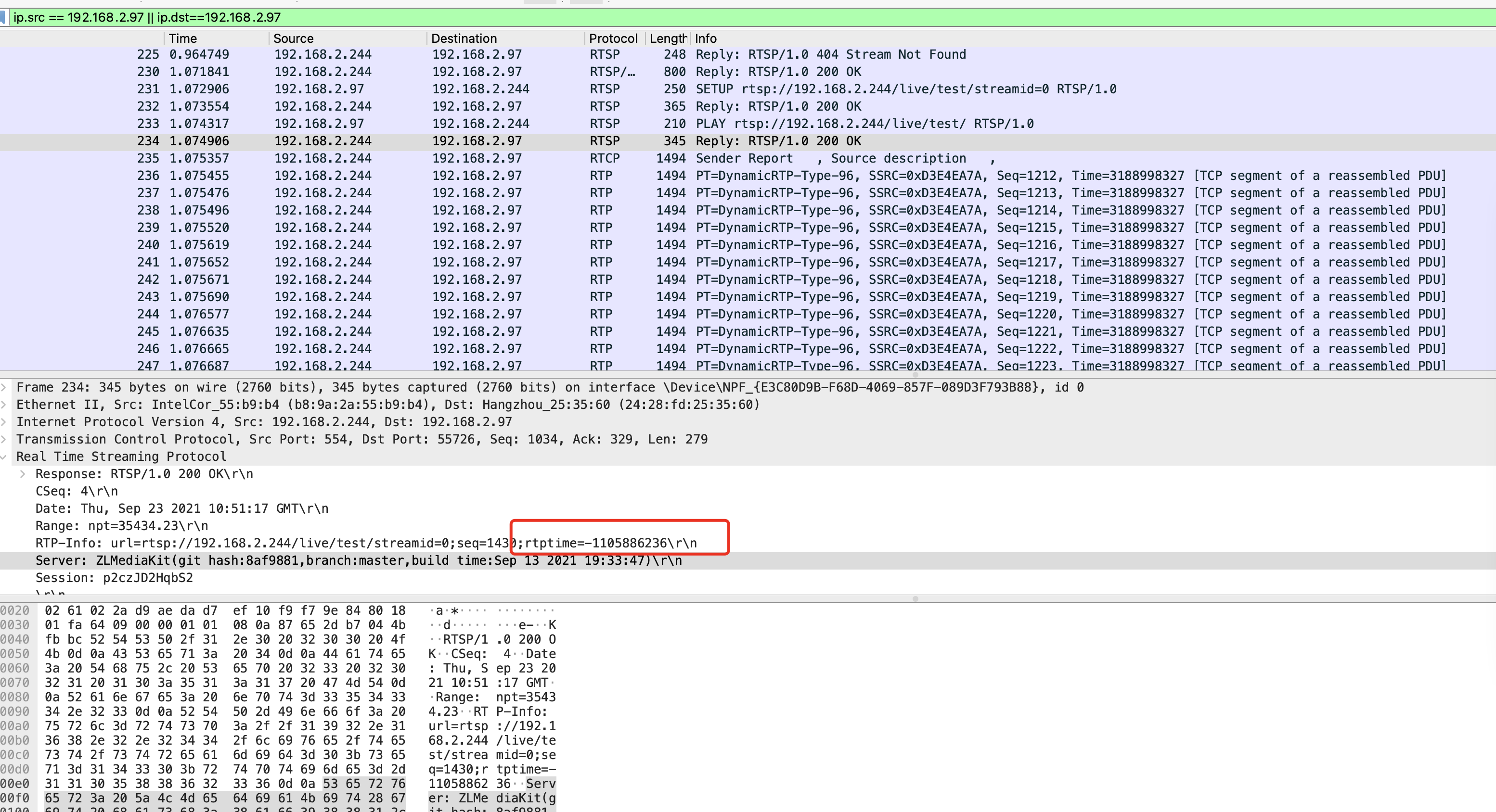The width and height of the screenshot is (1496, 812).
Task: Sort packets by the Time column
Action: pos(183,38)
